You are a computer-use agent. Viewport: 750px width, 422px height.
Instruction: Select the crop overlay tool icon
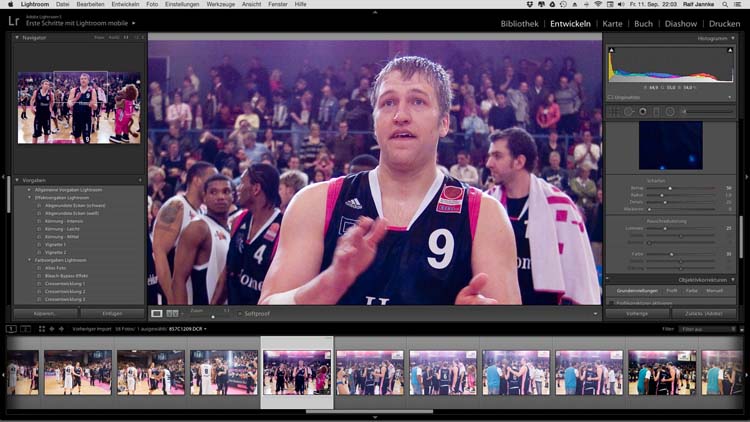(614, 111)
